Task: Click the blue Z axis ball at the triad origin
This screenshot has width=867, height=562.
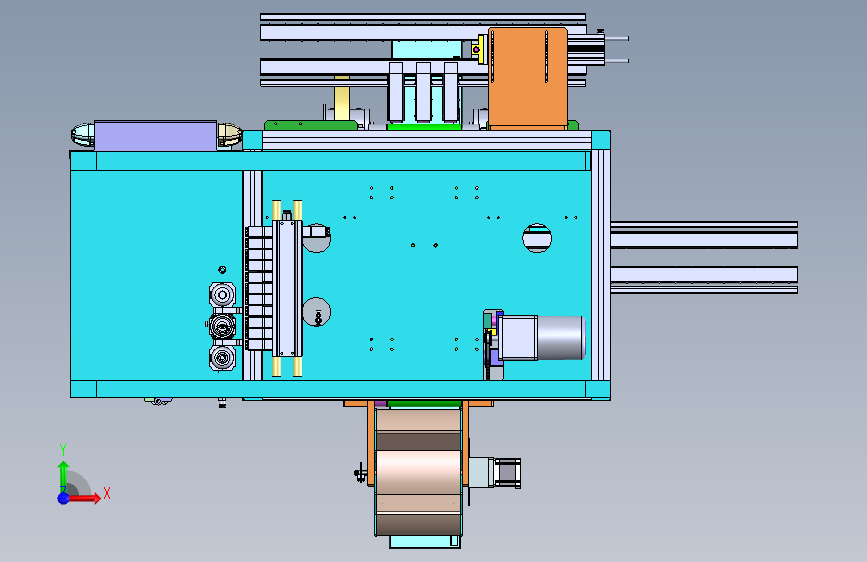Action: (x=64, y=498)
